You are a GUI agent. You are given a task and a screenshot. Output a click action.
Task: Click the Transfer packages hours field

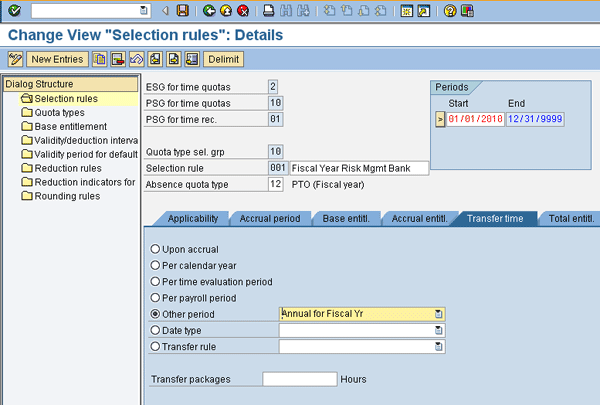click(x=299, y=379)
